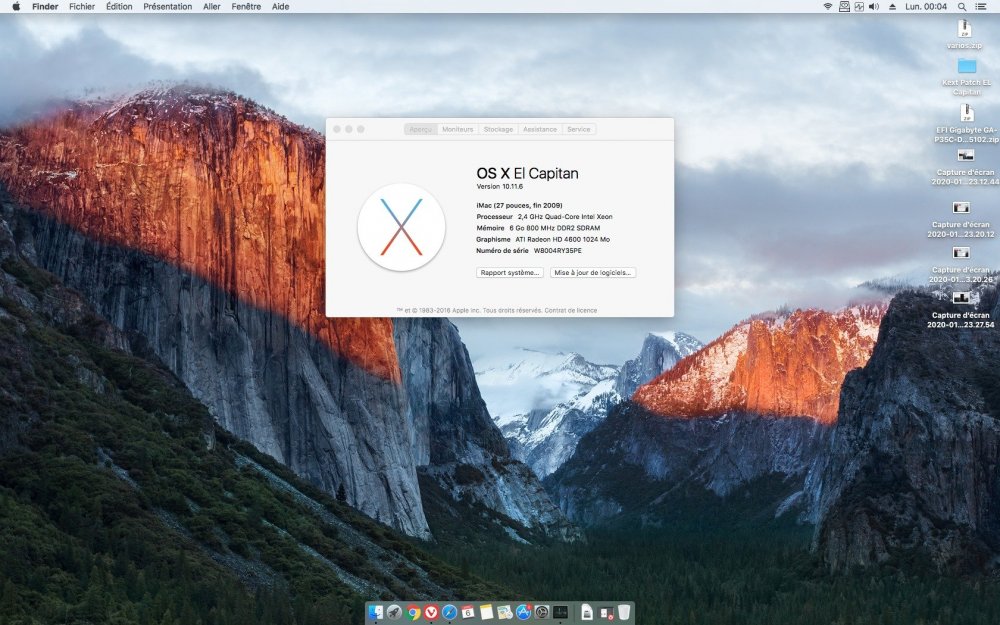Click the eject icon in menu bar

coord(892,6)
